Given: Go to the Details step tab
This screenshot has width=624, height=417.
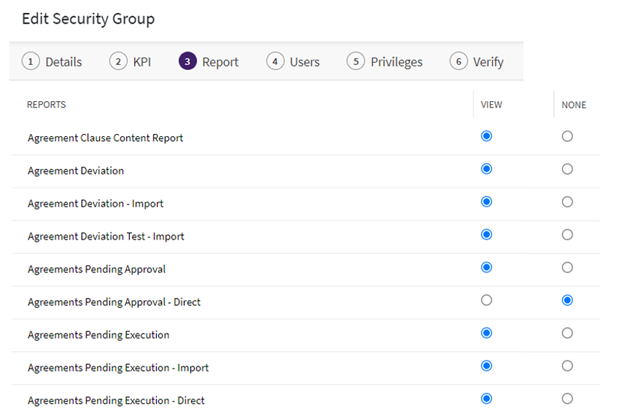Looking at the screenshot, I should point(54,62).
